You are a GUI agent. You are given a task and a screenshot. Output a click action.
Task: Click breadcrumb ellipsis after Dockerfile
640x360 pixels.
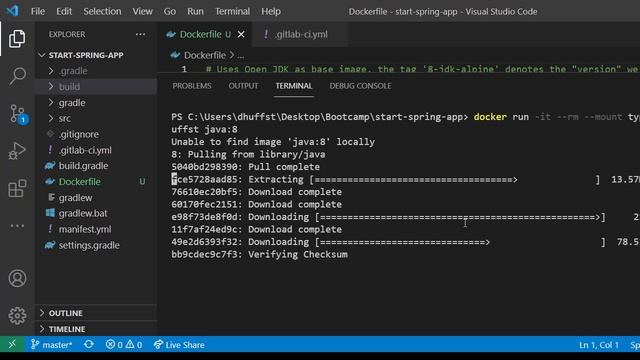pyautogui.click(x=241, y=56)
